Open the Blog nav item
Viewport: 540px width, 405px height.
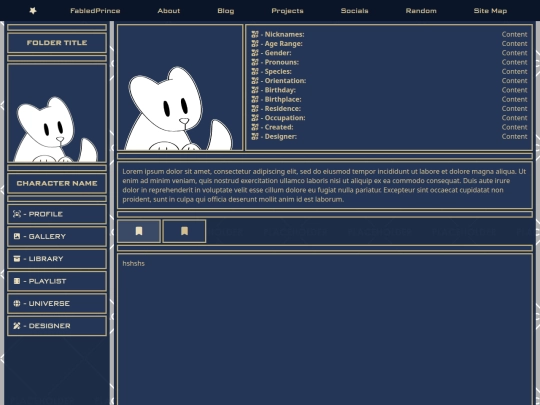click(226, 11)
